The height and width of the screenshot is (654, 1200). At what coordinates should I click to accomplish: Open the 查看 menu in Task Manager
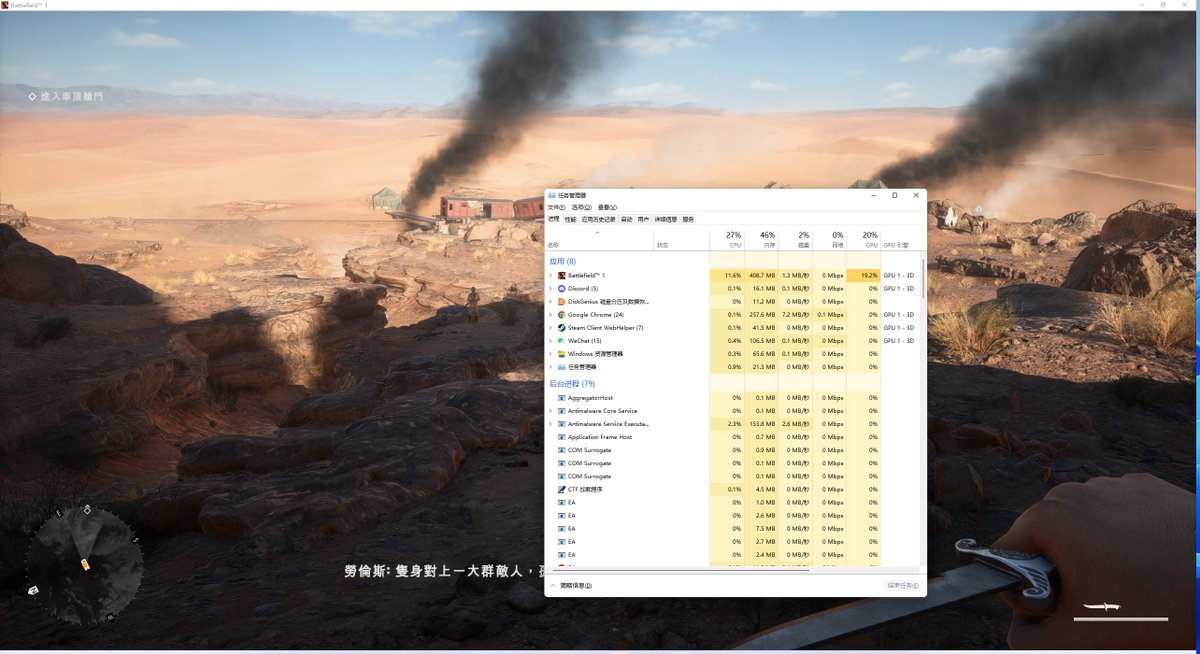coord(607,207)
